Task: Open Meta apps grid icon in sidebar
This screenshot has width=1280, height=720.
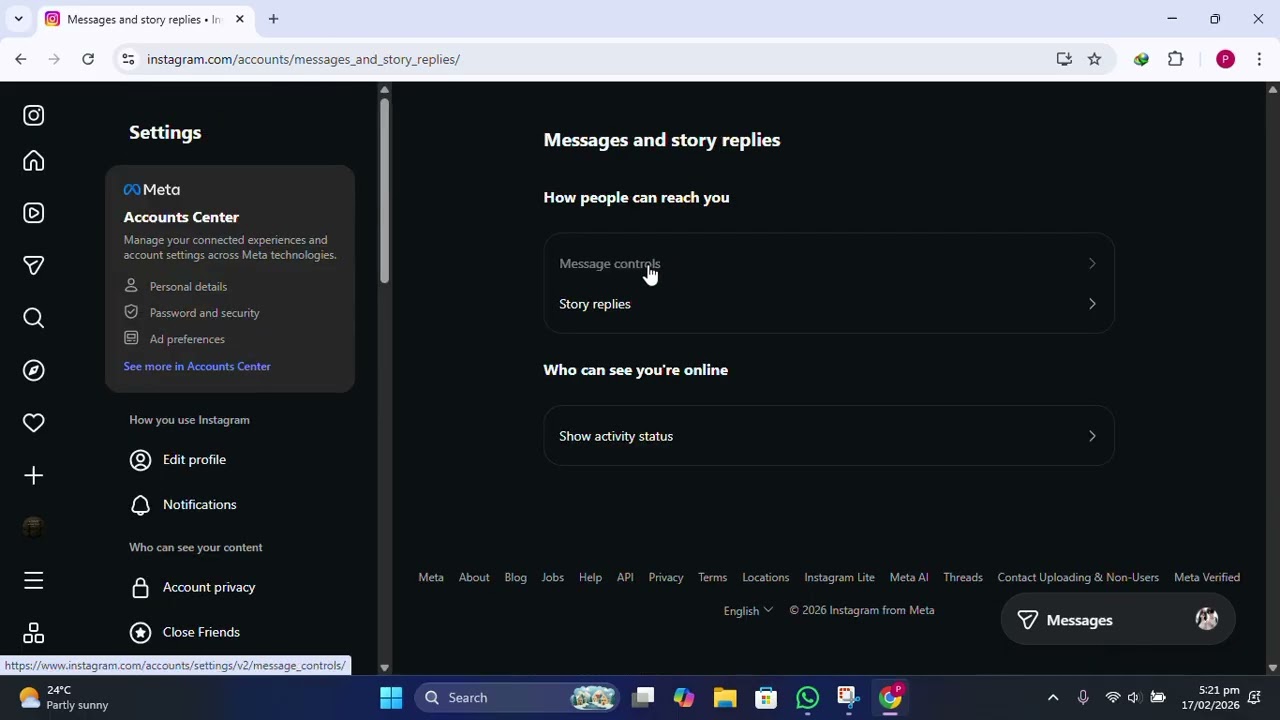Action: (x=34, y=633)
